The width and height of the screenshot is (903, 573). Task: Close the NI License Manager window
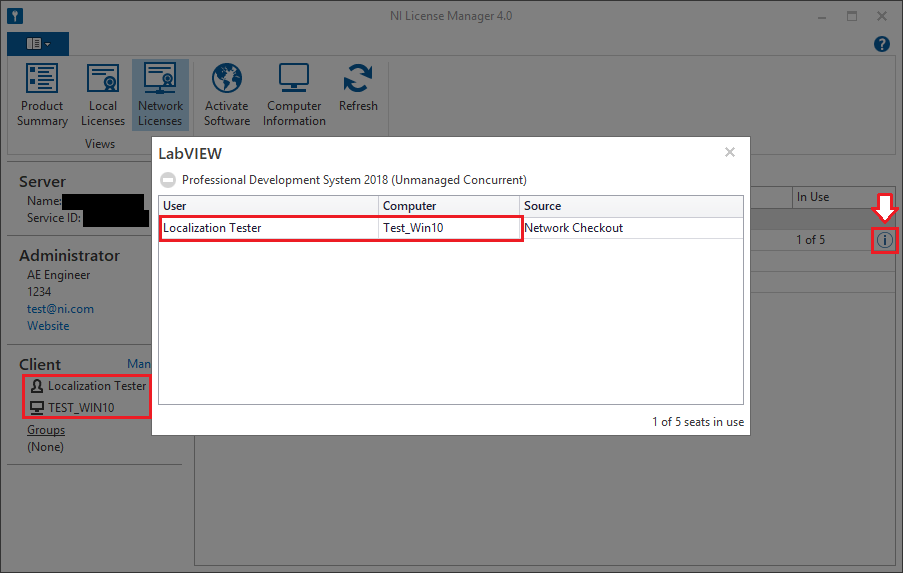(882, 16)
